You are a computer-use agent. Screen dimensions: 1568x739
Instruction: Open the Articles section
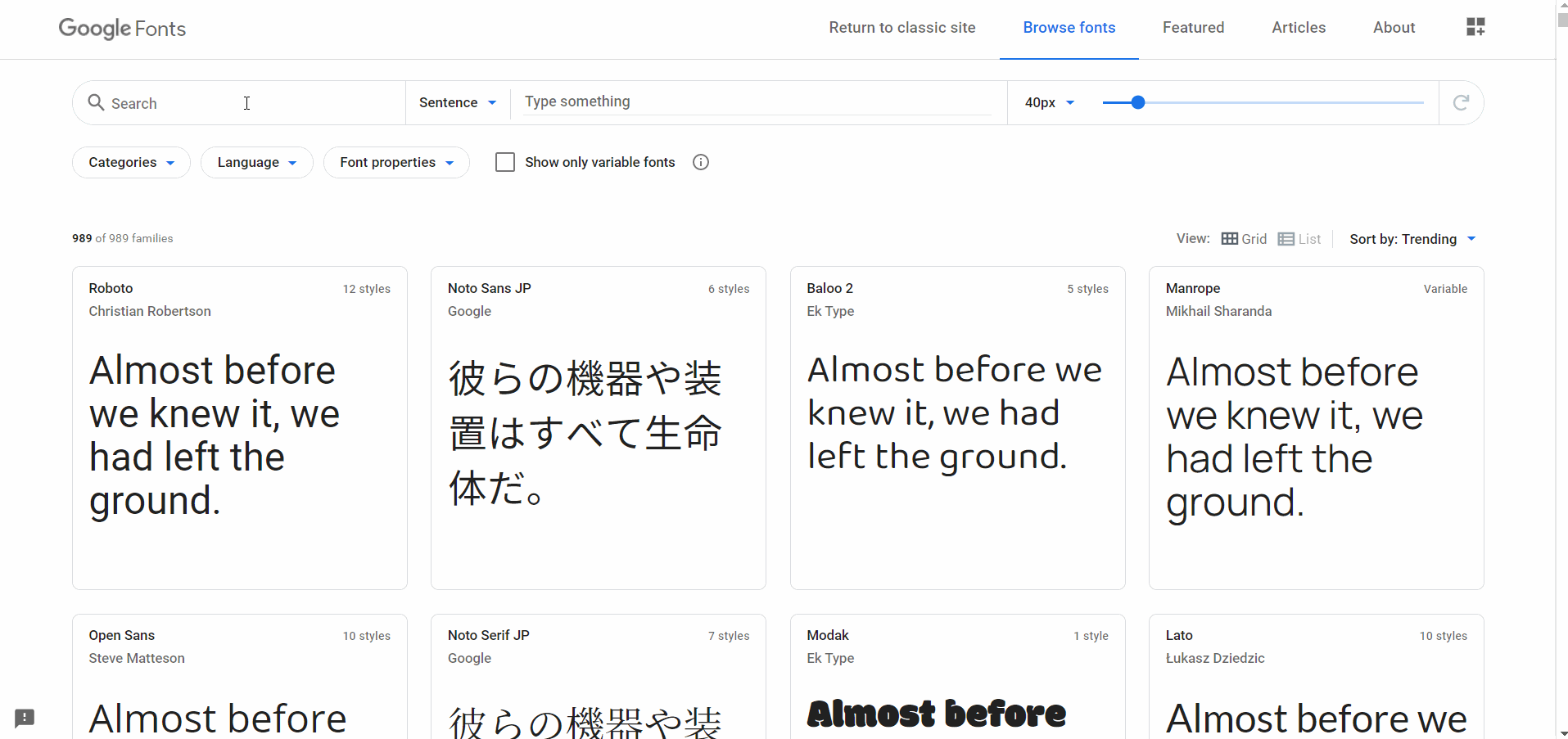pos(1299,27)
